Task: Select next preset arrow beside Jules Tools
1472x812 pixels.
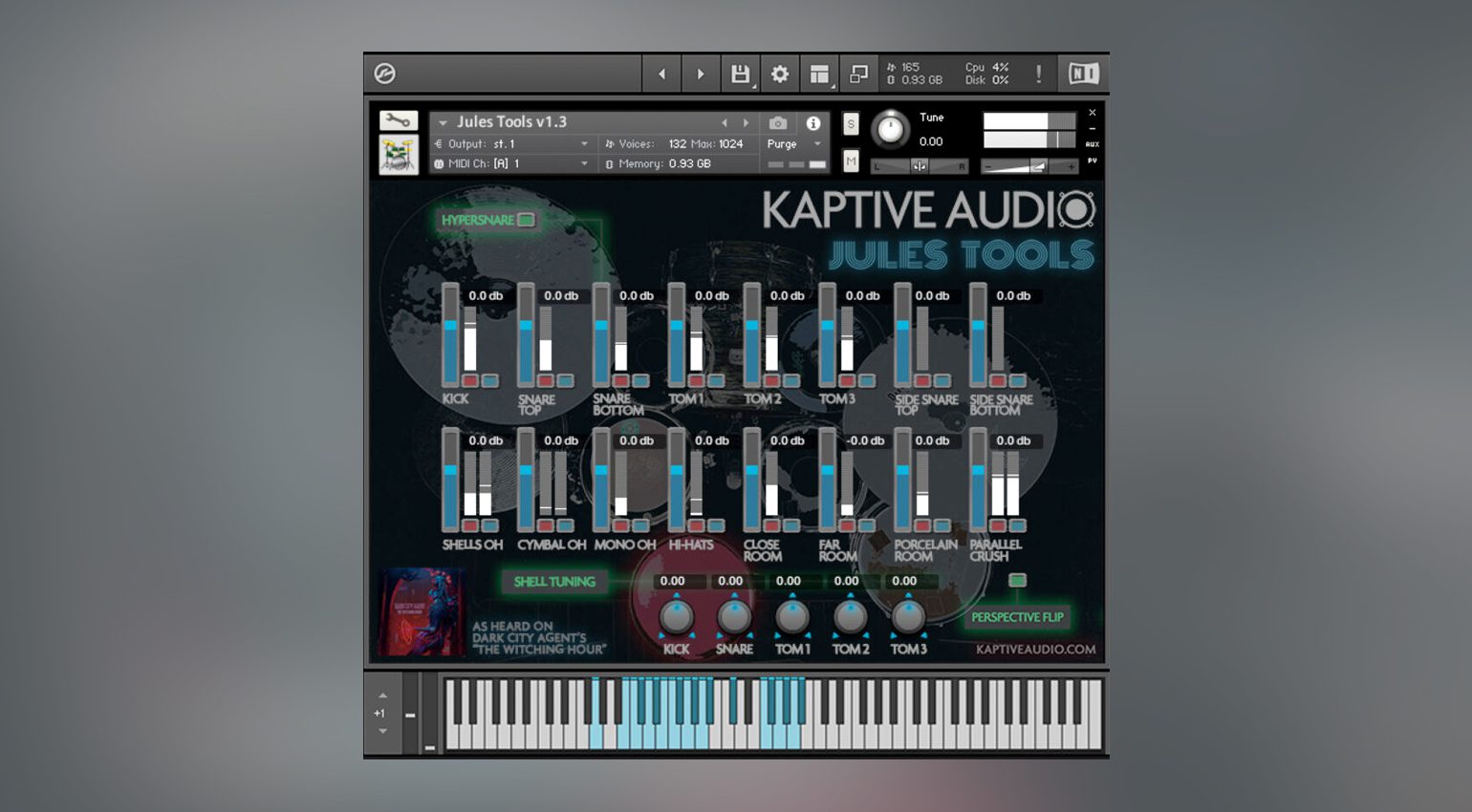Action: (x=747, y=123)
